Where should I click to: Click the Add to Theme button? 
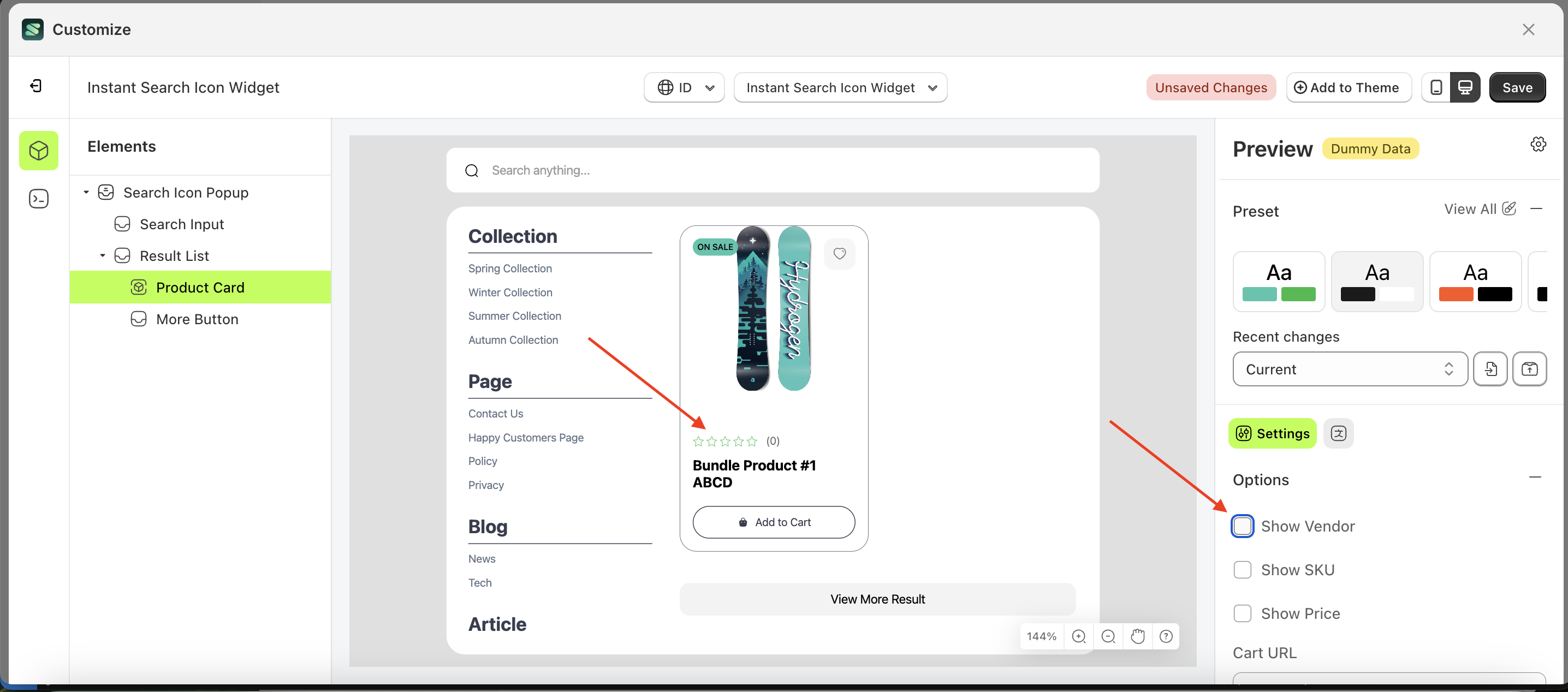[x=1349, y=87]
